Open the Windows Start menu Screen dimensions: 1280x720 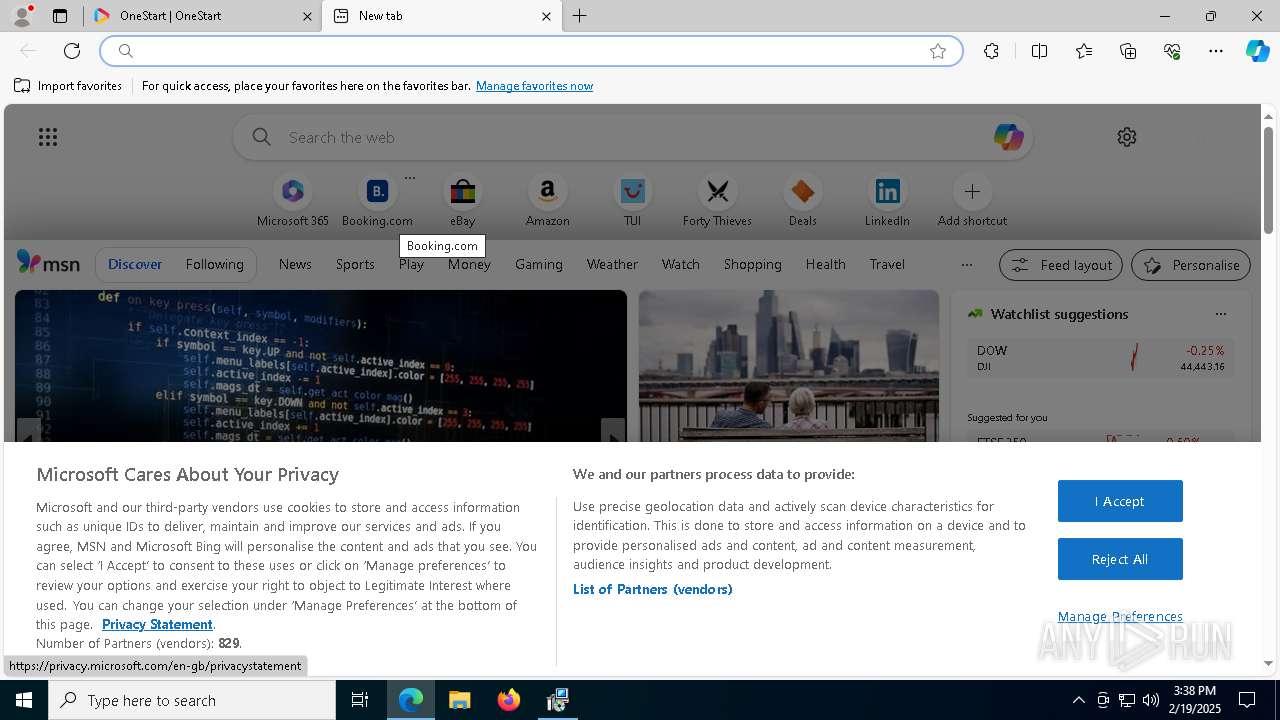(24, 700)
